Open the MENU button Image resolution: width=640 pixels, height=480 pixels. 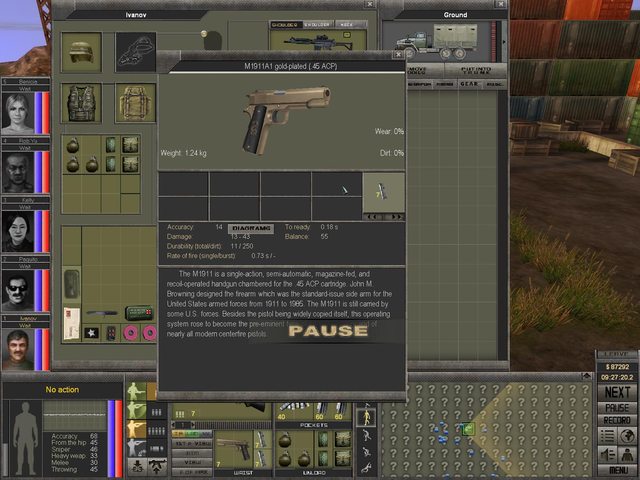617,471
